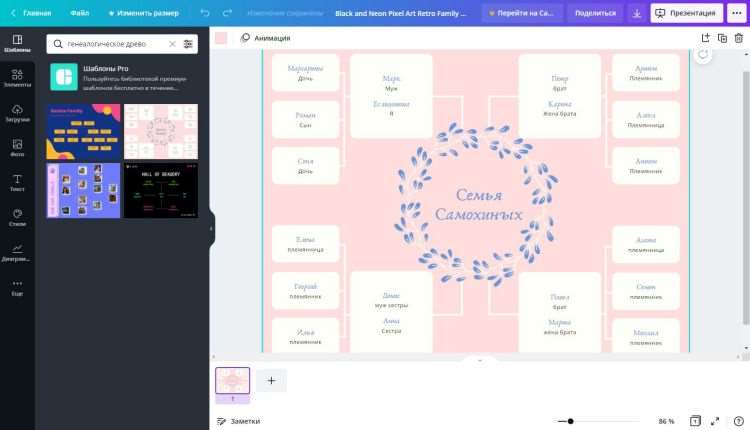Click the 86 % zoom level
The image size is (750, 430).
tap(666, 421)
